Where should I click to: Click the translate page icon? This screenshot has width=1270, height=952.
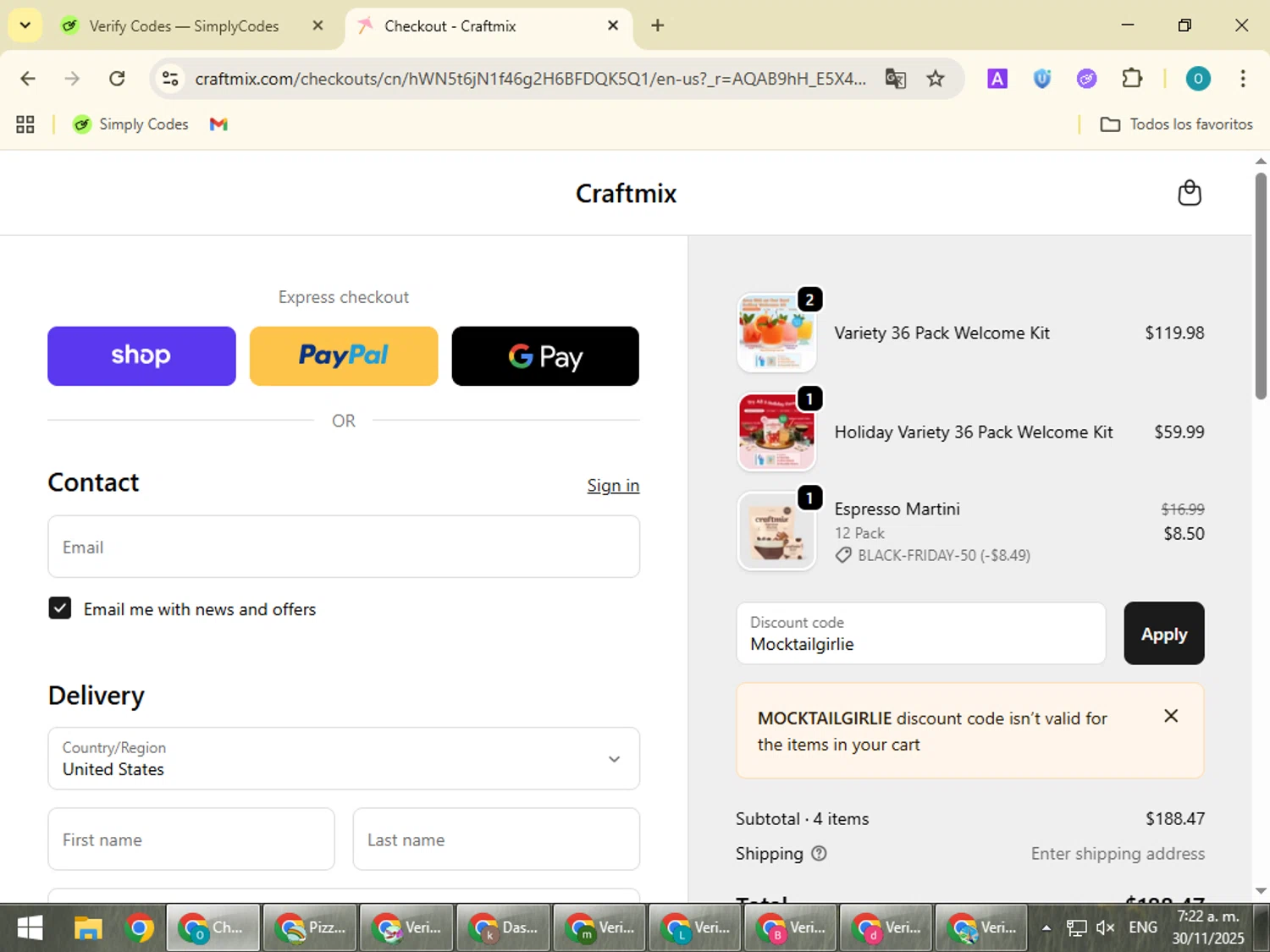[x=896, y=79]
